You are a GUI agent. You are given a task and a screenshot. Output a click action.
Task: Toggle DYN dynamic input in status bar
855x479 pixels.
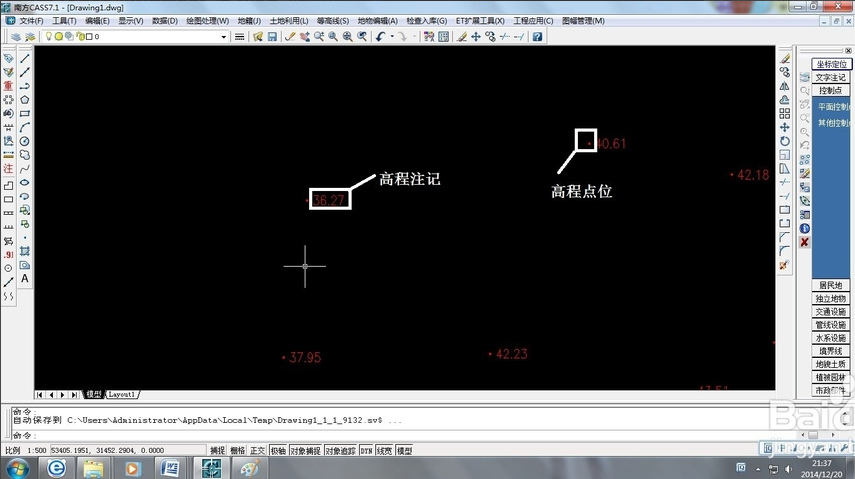coord(366,451)
